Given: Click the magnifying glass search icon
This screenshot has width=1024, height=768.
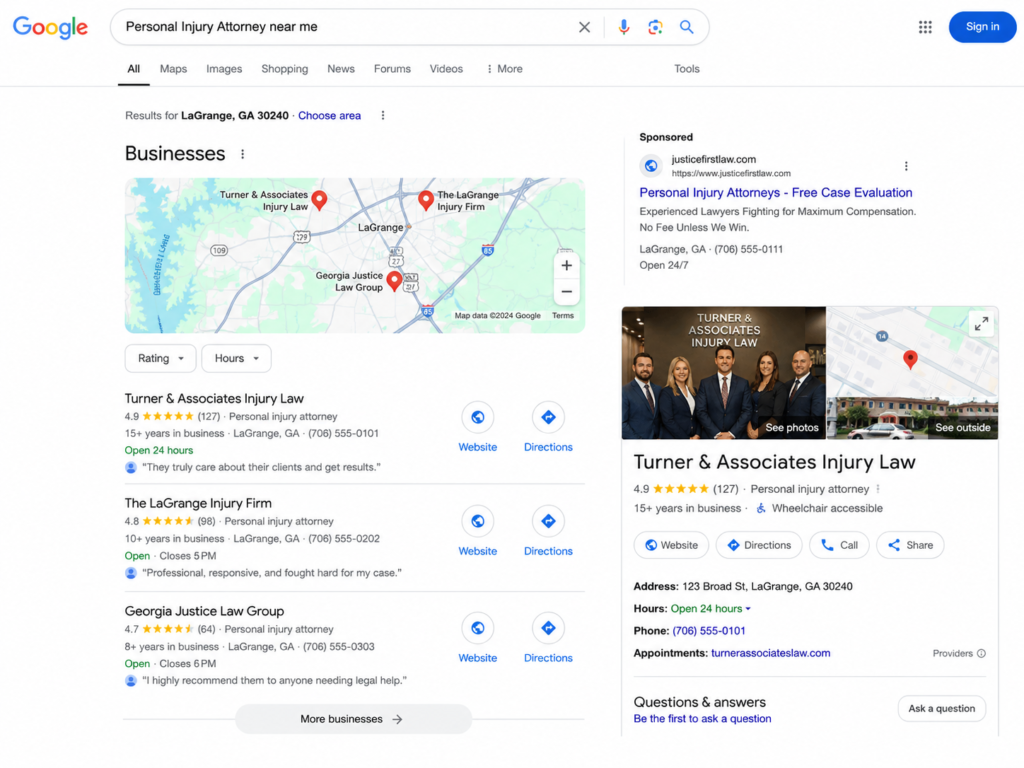Looking at the screenshot, I should (x=686, y=27).
